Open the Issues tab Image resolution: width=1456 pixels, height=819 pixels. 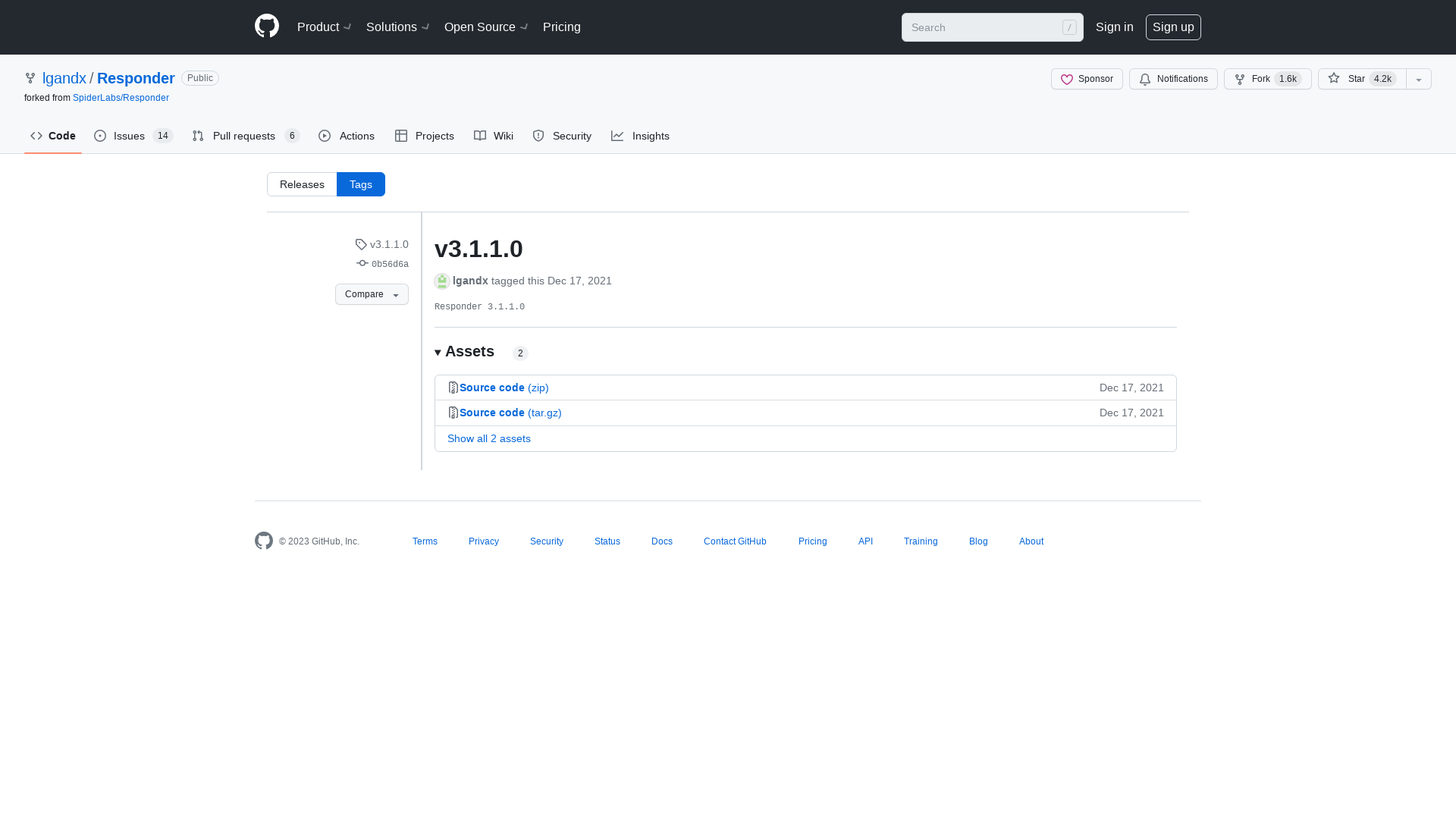133,136
